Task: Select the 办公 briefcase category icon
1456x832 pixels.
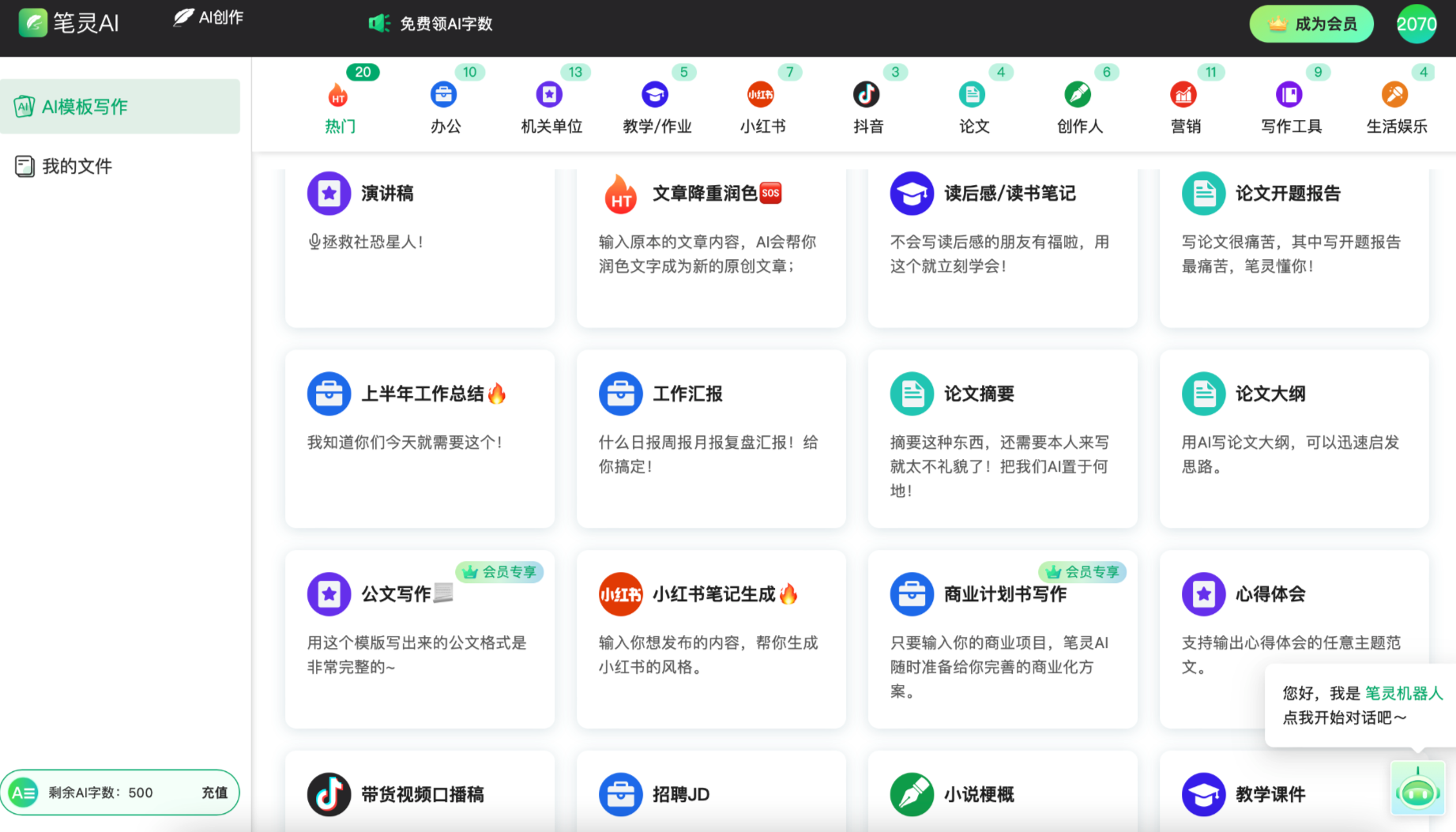Action: tap(444, 95)
